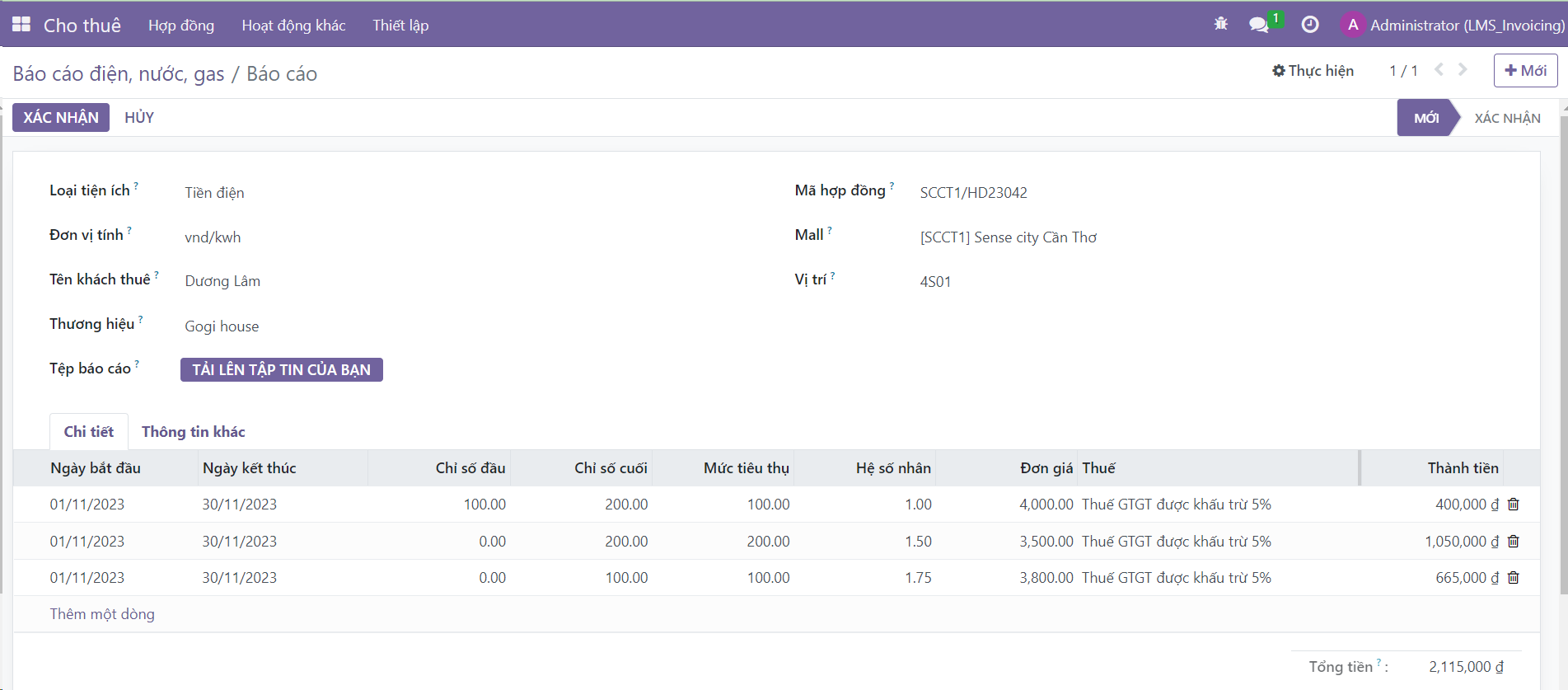Click the 1 / 1 pager counter
The height and width of the screenshot is (690, 1568).
[x=1403, y=71]
